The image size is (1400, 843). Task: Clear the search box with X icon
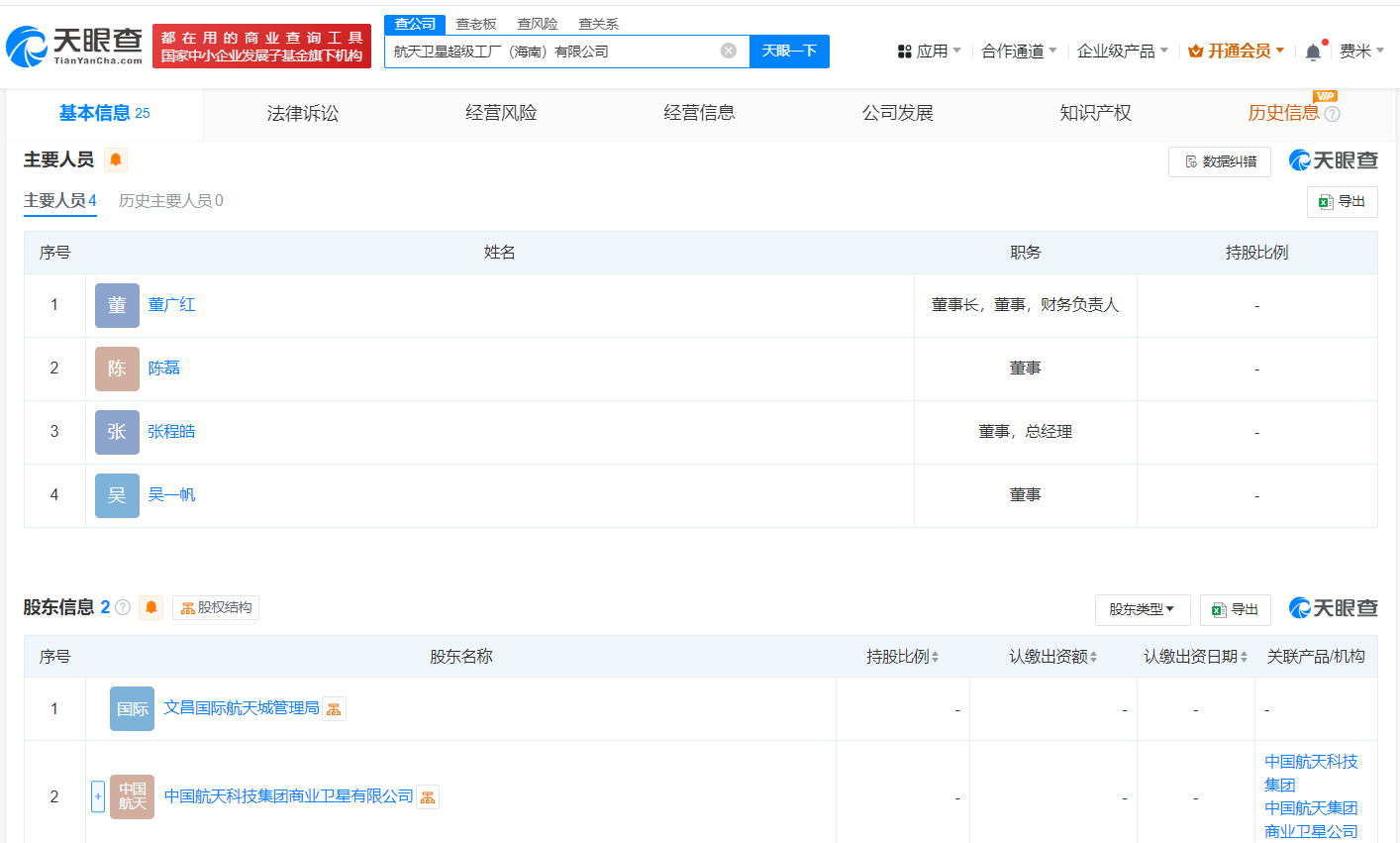point(729,51)
